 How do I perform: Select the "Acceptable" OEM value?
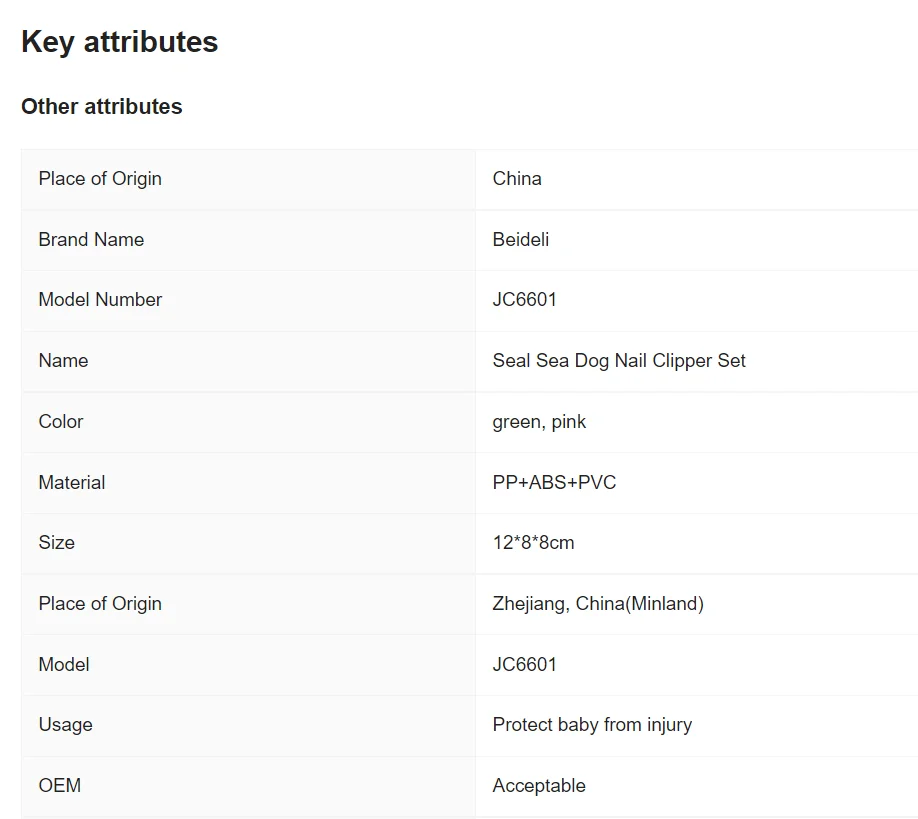tap(539, 786)
